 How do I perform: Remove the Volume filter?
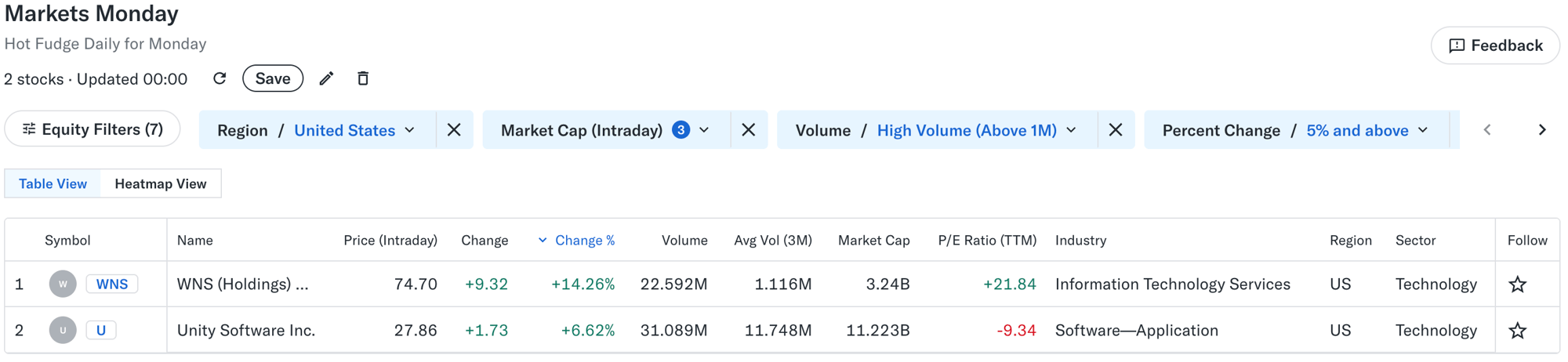1116,130
